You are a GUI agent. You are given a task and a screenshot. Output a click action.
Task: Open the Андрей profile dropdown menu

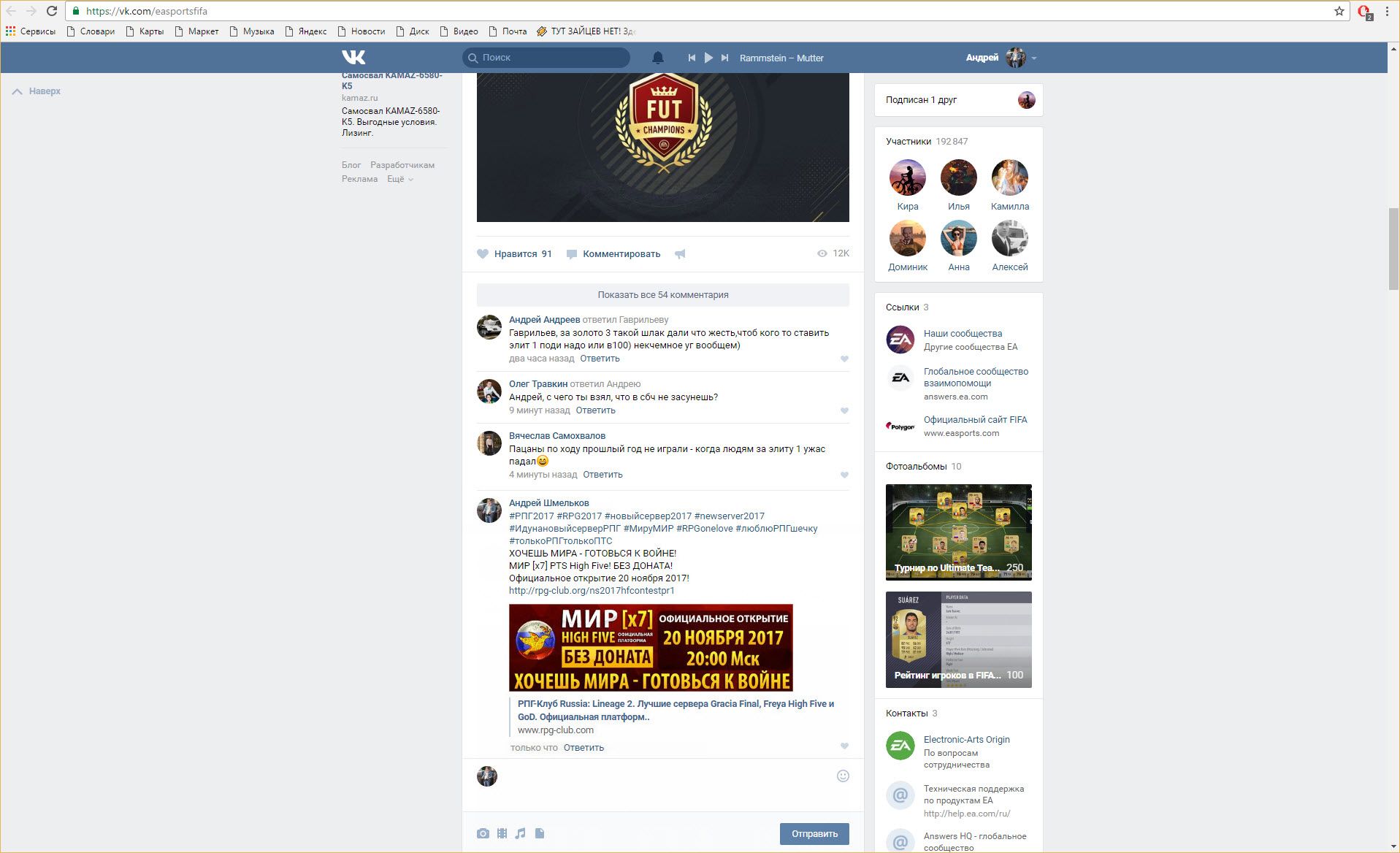pos(1033,58)
